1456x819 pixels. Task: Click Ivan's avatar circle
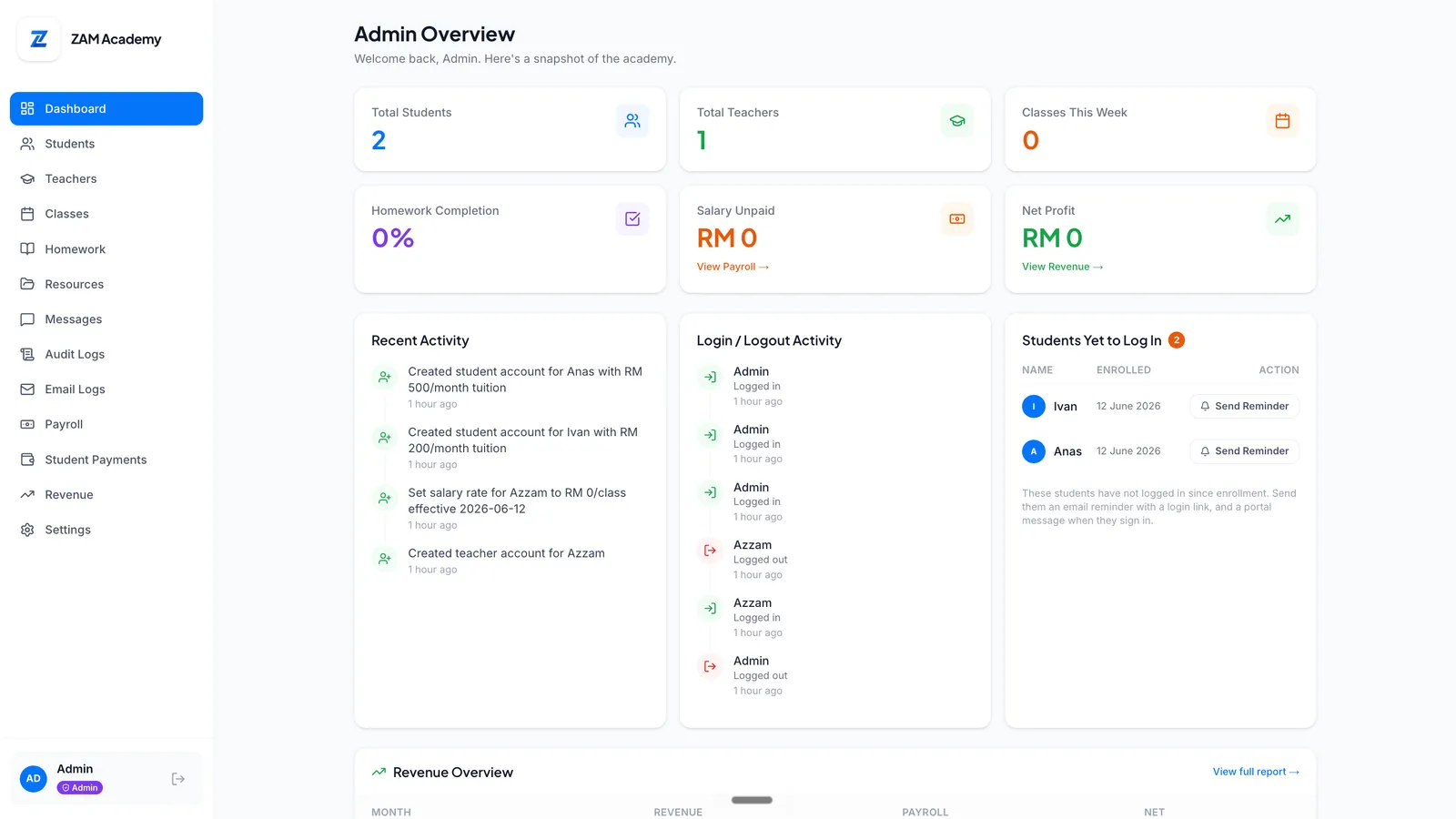pos(1034,407)
